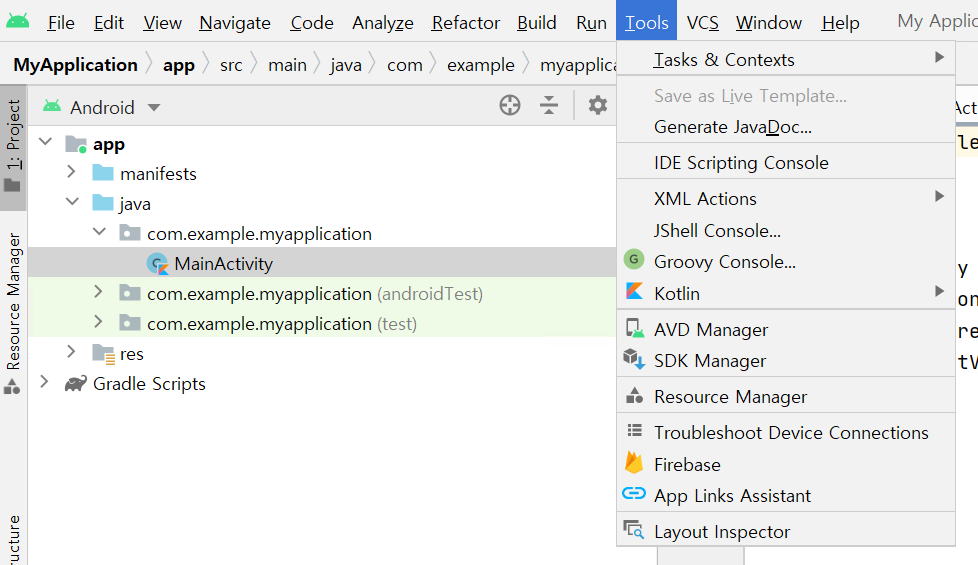Open the File menu
978x565 pixels.
pos(61,23)
